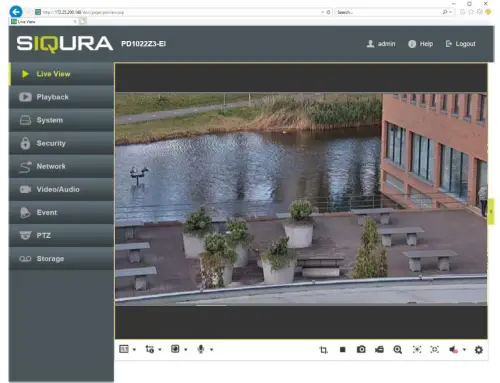
Task: Open browser tools gear icon
Action: (x=480, y=12)
